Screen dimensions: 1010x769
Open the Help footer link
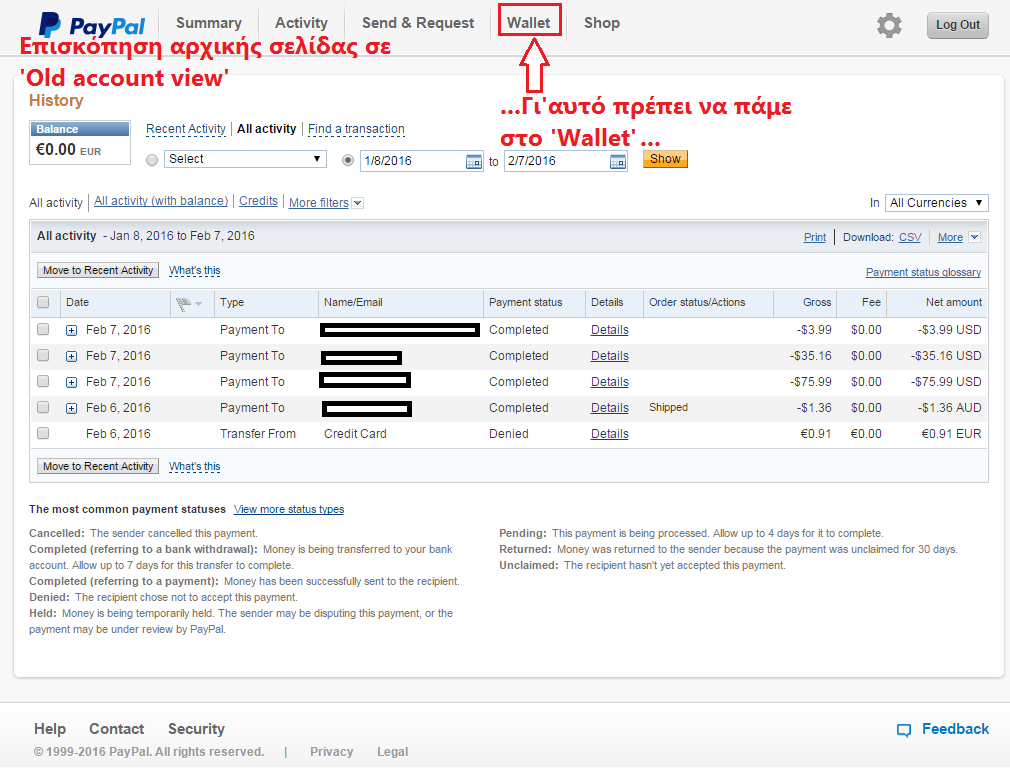(50, 729)
